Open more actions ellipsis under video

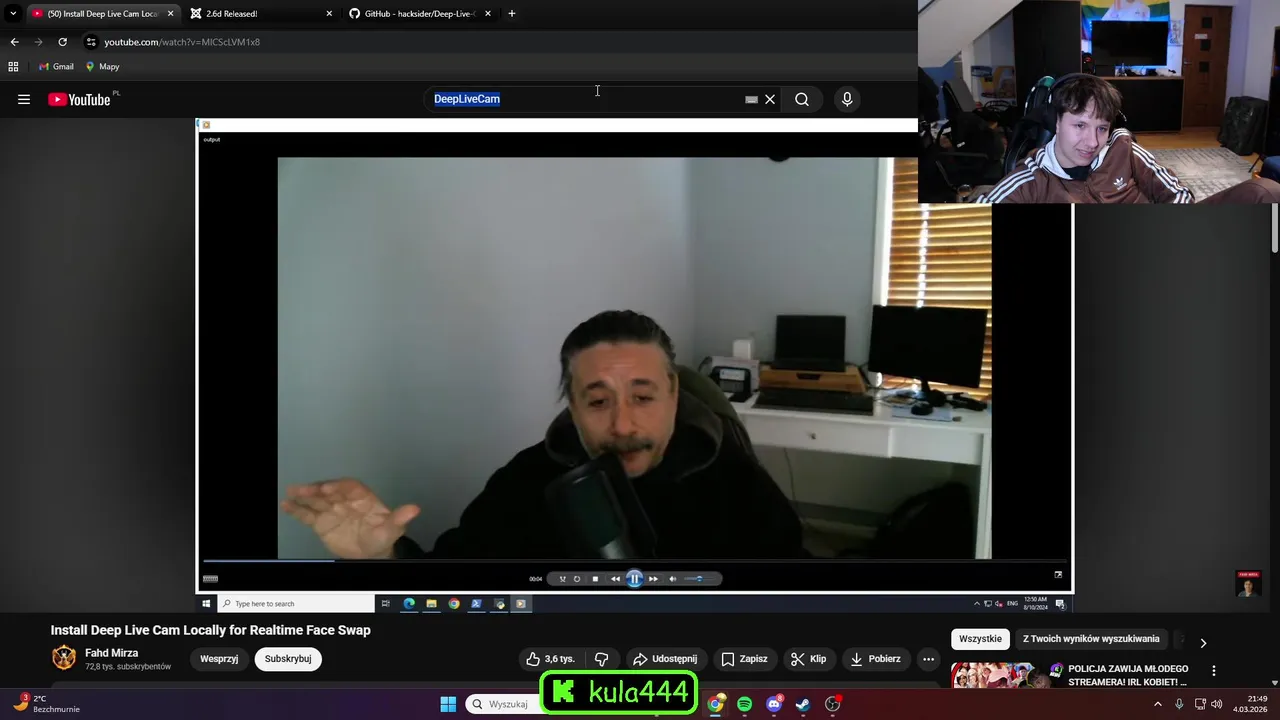[928, 659]
